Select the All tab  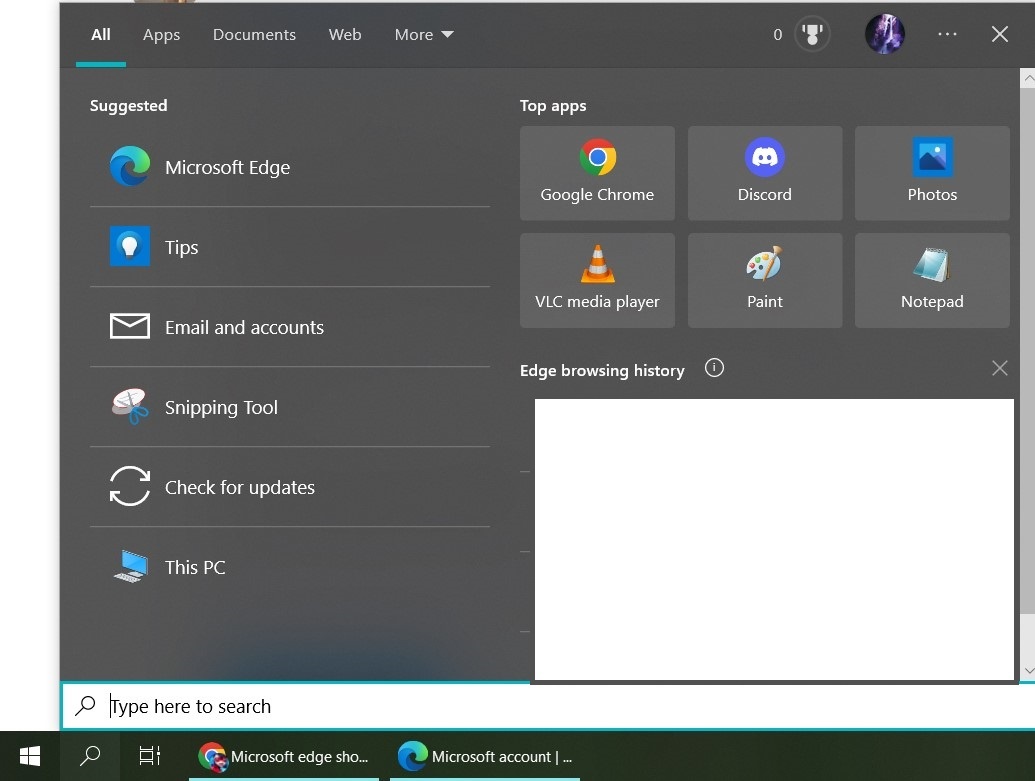point(101,34)
